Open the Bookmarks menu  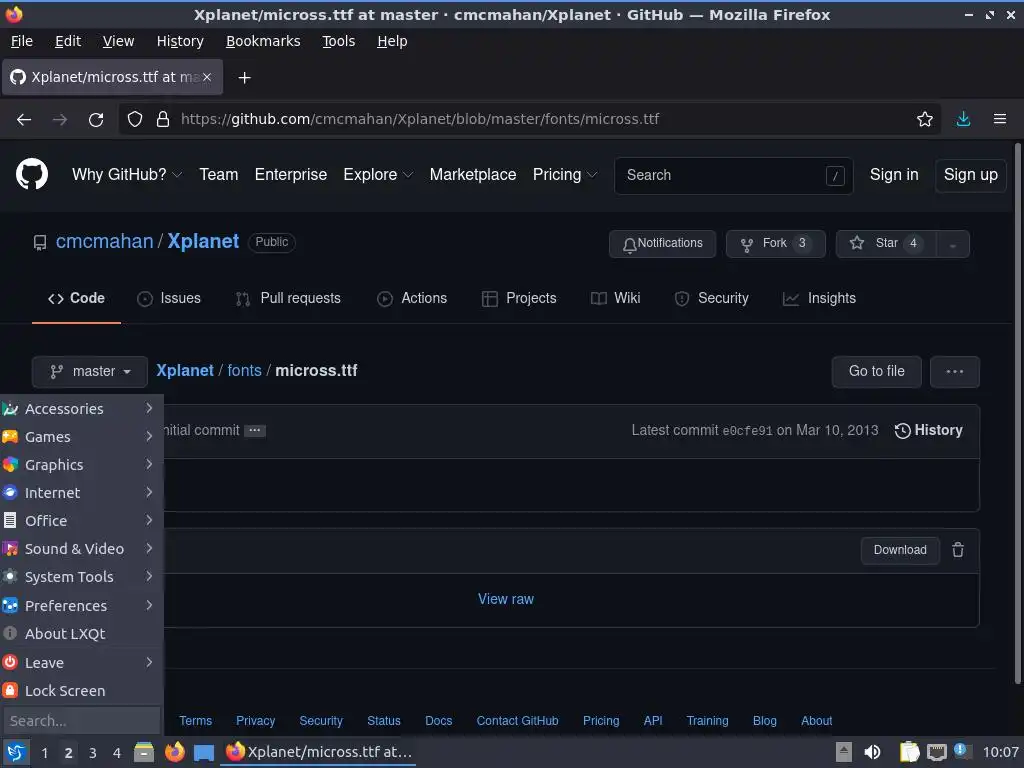263,41
